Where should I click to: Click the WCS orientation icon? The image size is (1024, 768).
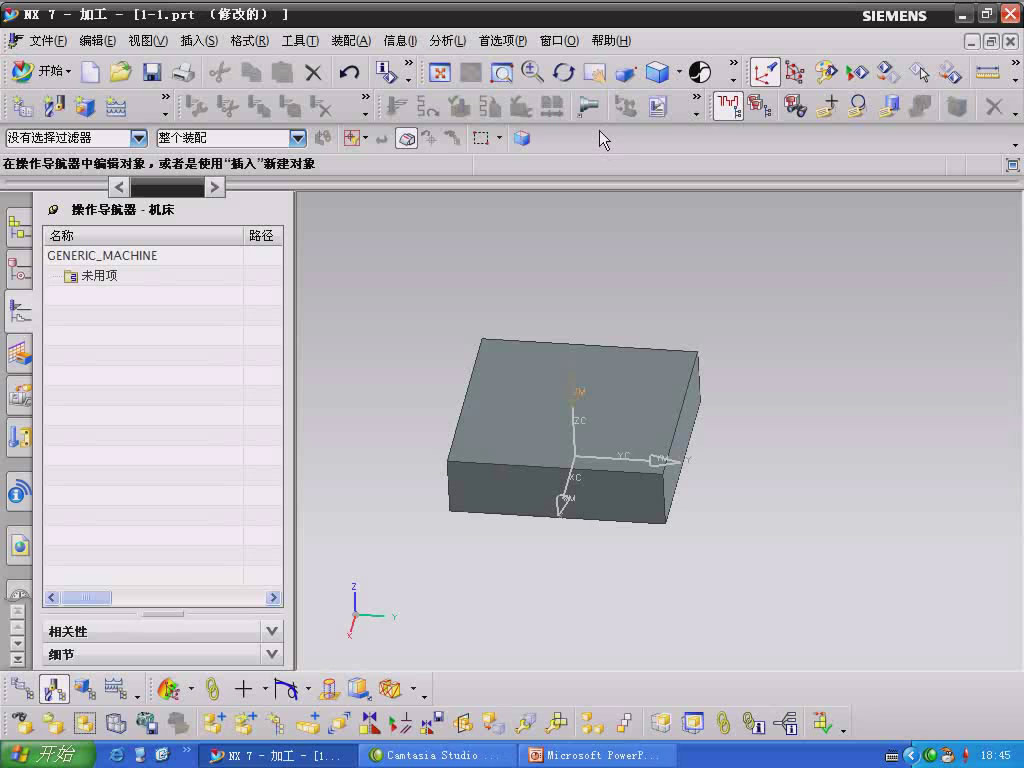click(764, 72)
